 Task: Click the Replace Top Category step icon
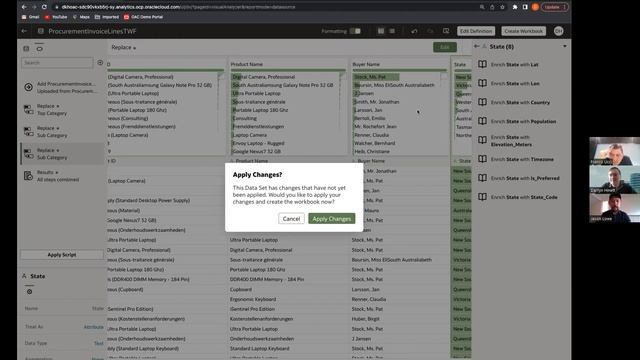tap(28, 109)
